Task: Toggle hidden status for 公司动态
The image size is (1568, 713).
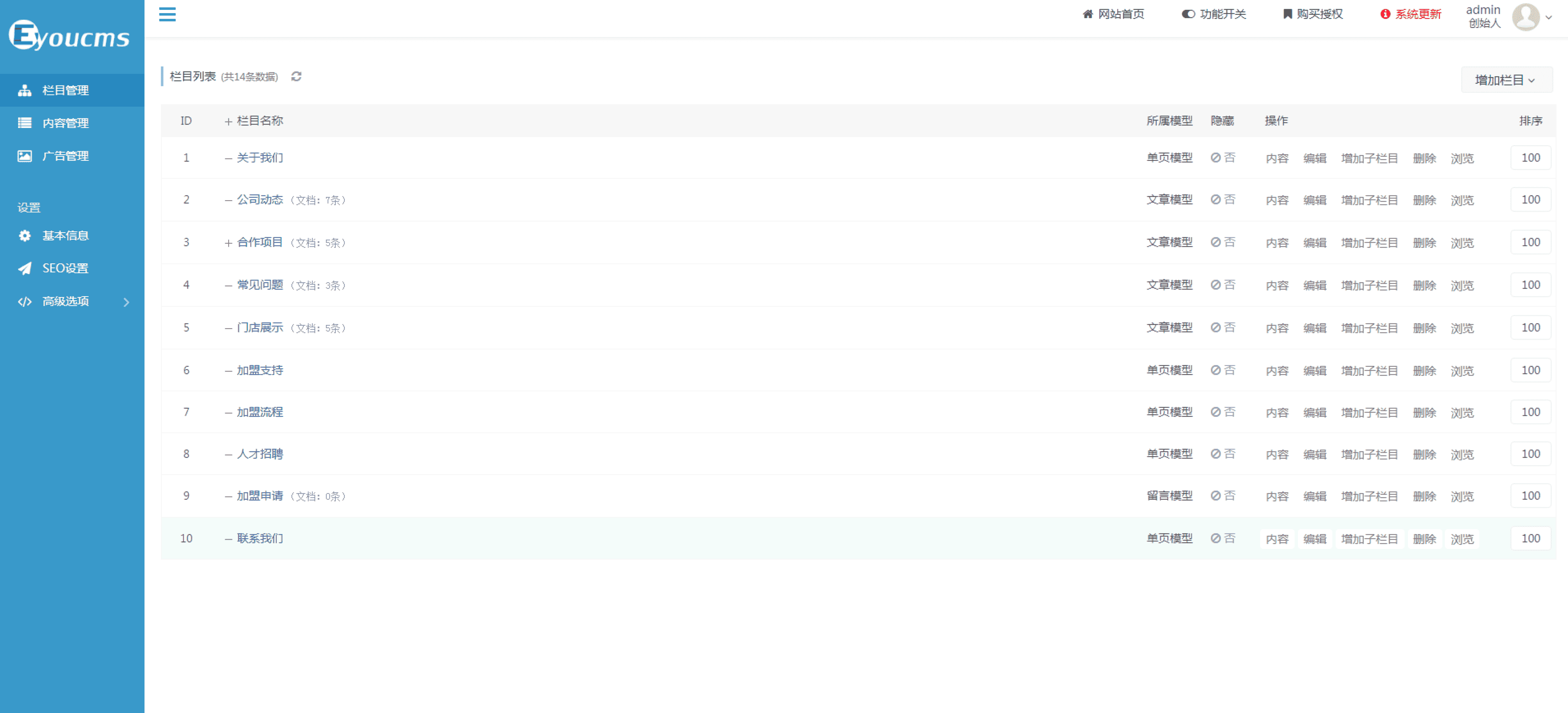Action: click(1222, 199)
